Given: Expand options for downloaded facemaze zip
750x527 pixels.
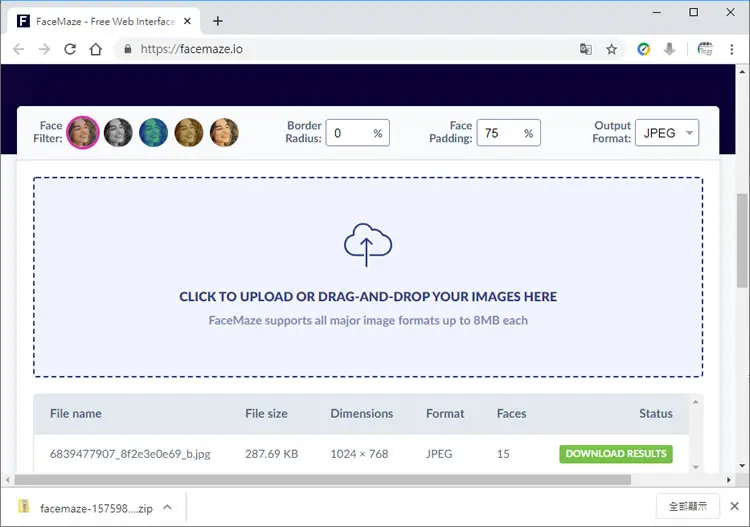Looking at the screenshot, I should pos(167,507).
